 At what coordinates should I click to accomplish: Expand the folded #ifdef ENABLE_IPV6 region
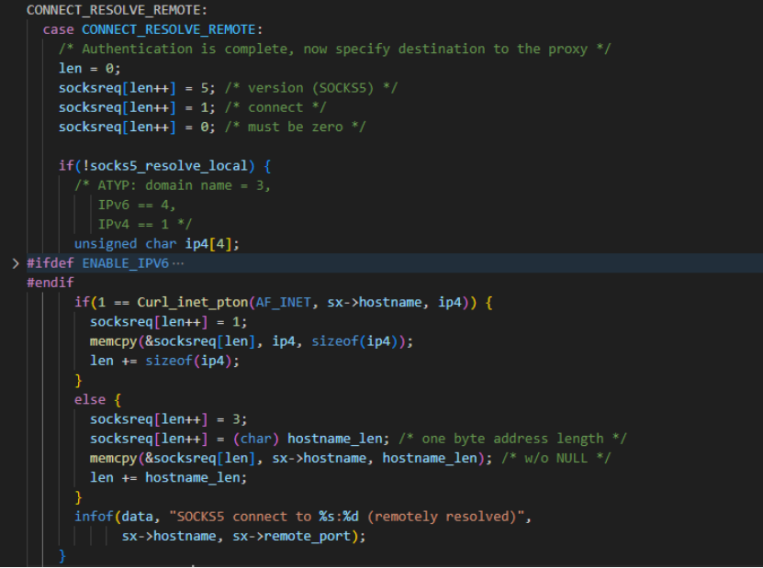(15, 263)
